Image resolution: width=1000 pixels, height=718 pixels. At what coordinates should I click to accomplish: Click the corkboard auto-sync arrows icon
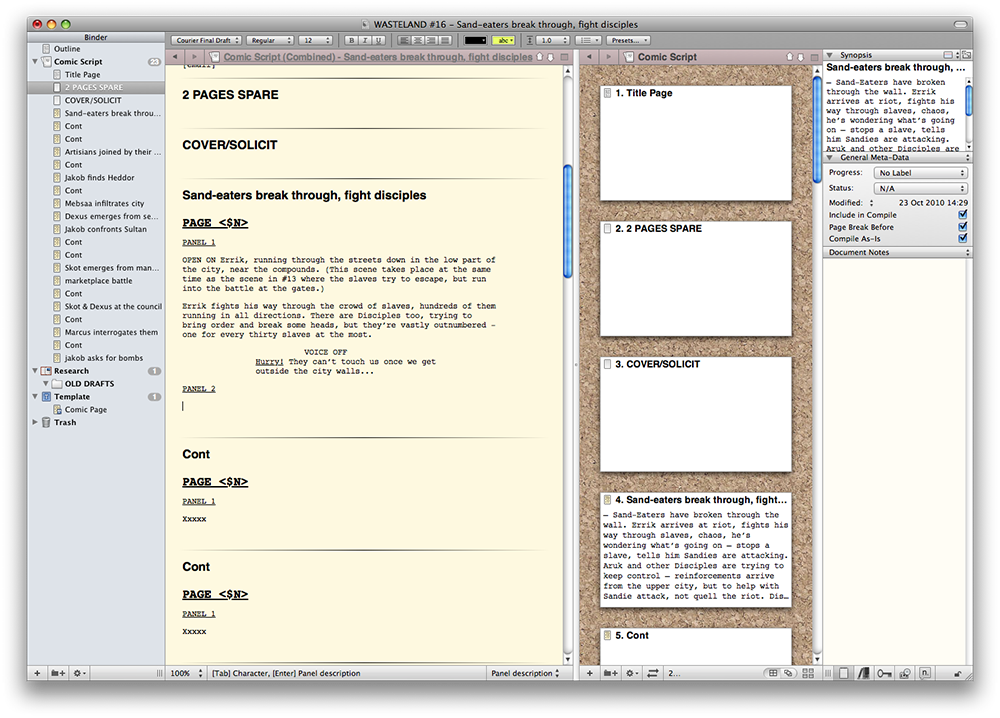click(652, 674)
